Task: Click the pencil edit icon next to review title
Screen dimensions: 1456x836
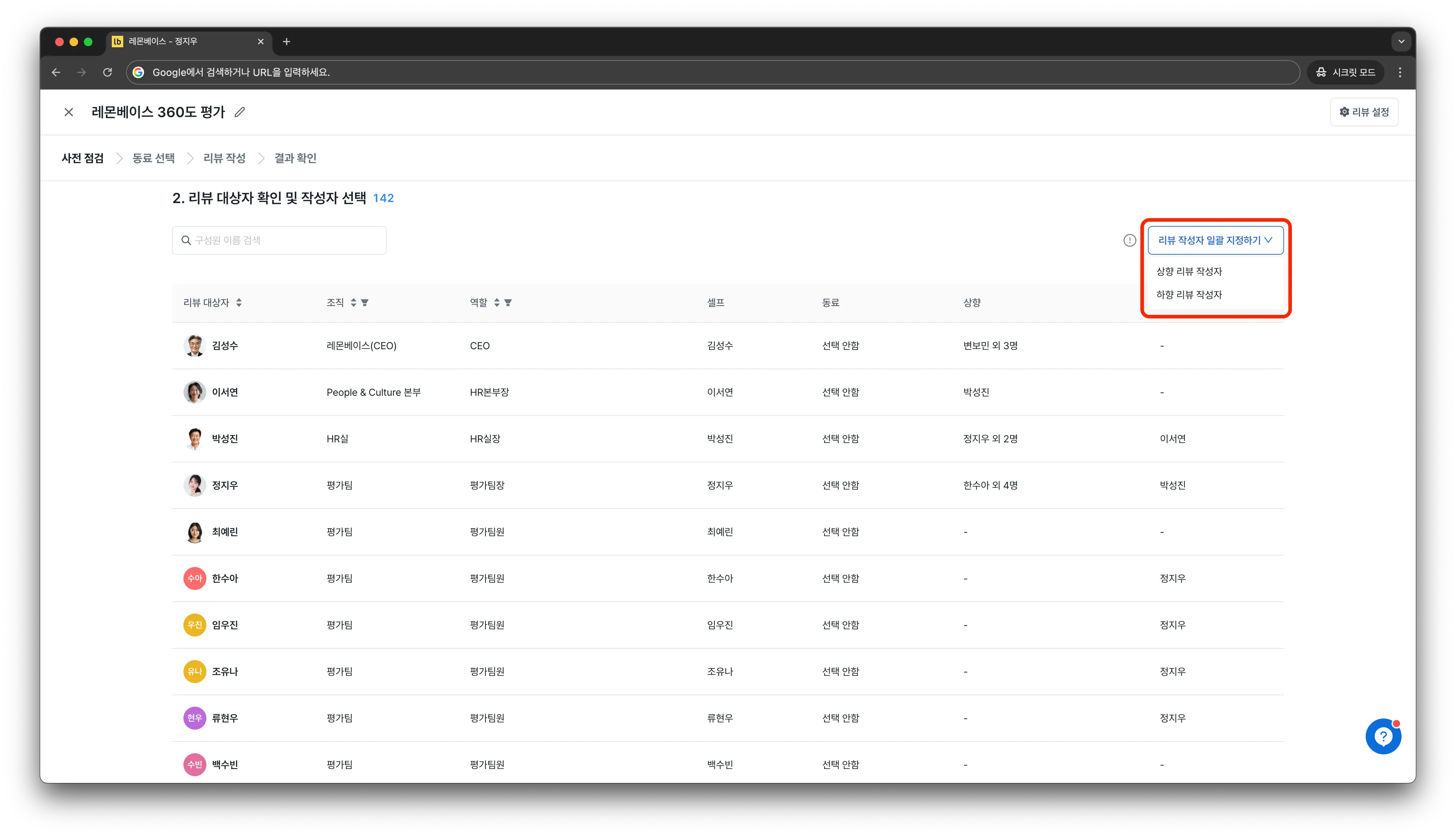Action: [240, 112]
